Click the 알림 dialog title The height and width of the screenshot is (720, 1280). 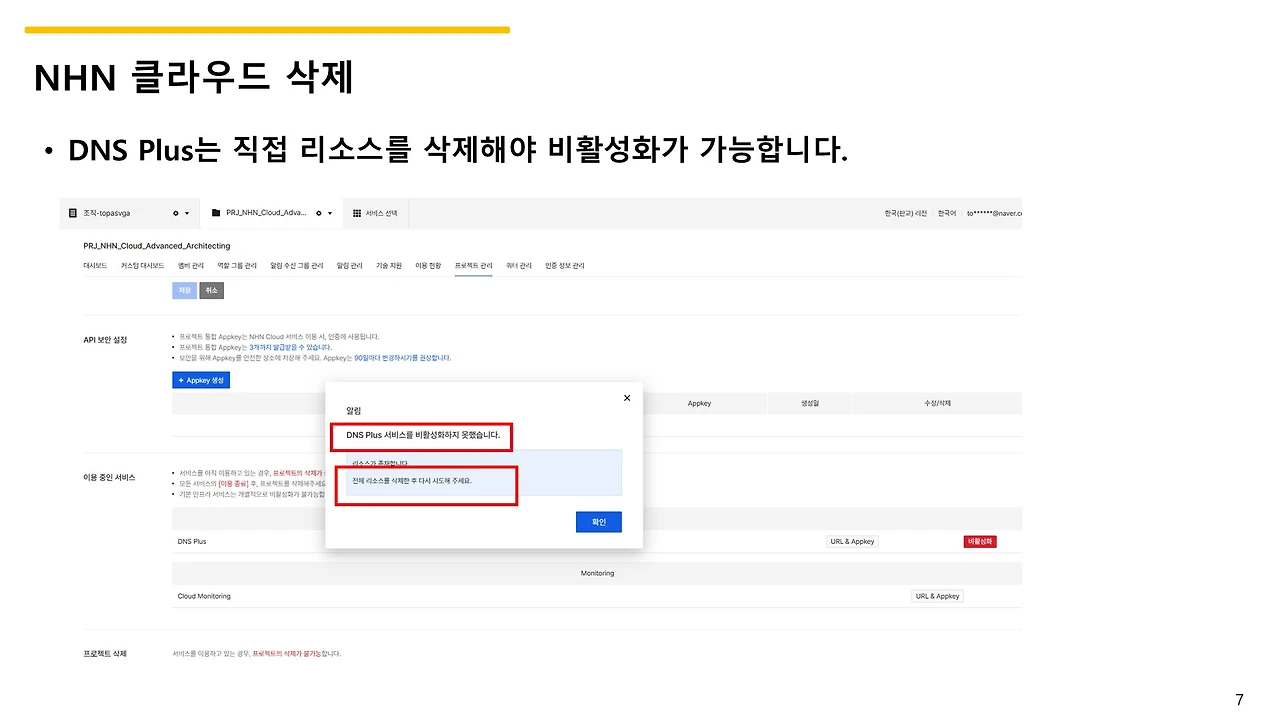tap(354, 410)
